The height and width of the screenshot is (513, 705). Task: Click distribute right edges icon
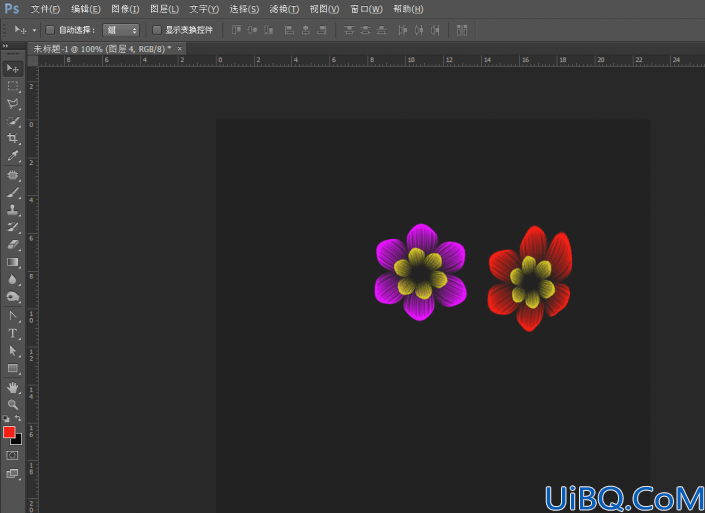coord(435,30)
